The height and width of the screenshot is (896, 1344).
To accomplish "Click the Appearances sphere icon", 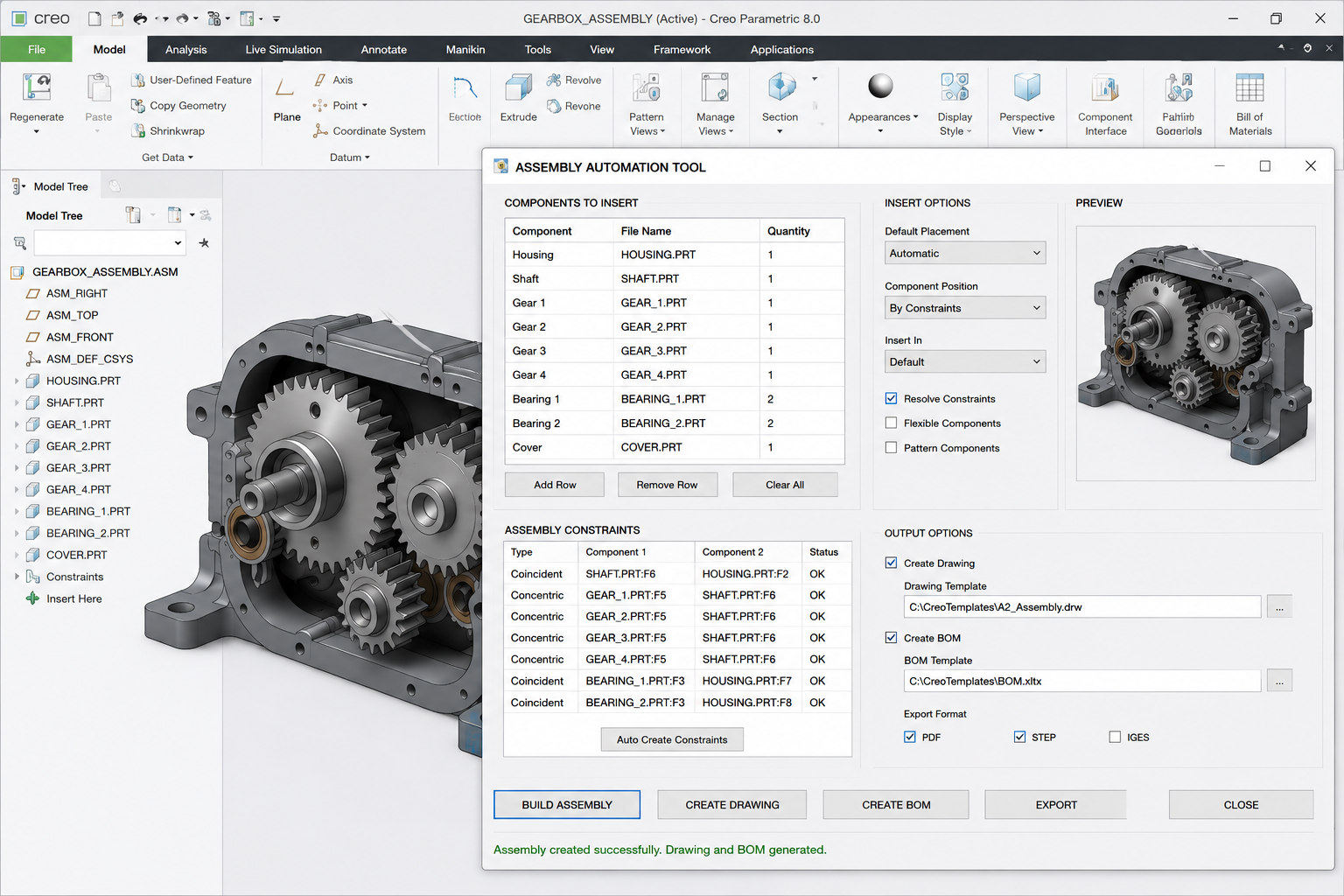I will (x=880, y=86).
